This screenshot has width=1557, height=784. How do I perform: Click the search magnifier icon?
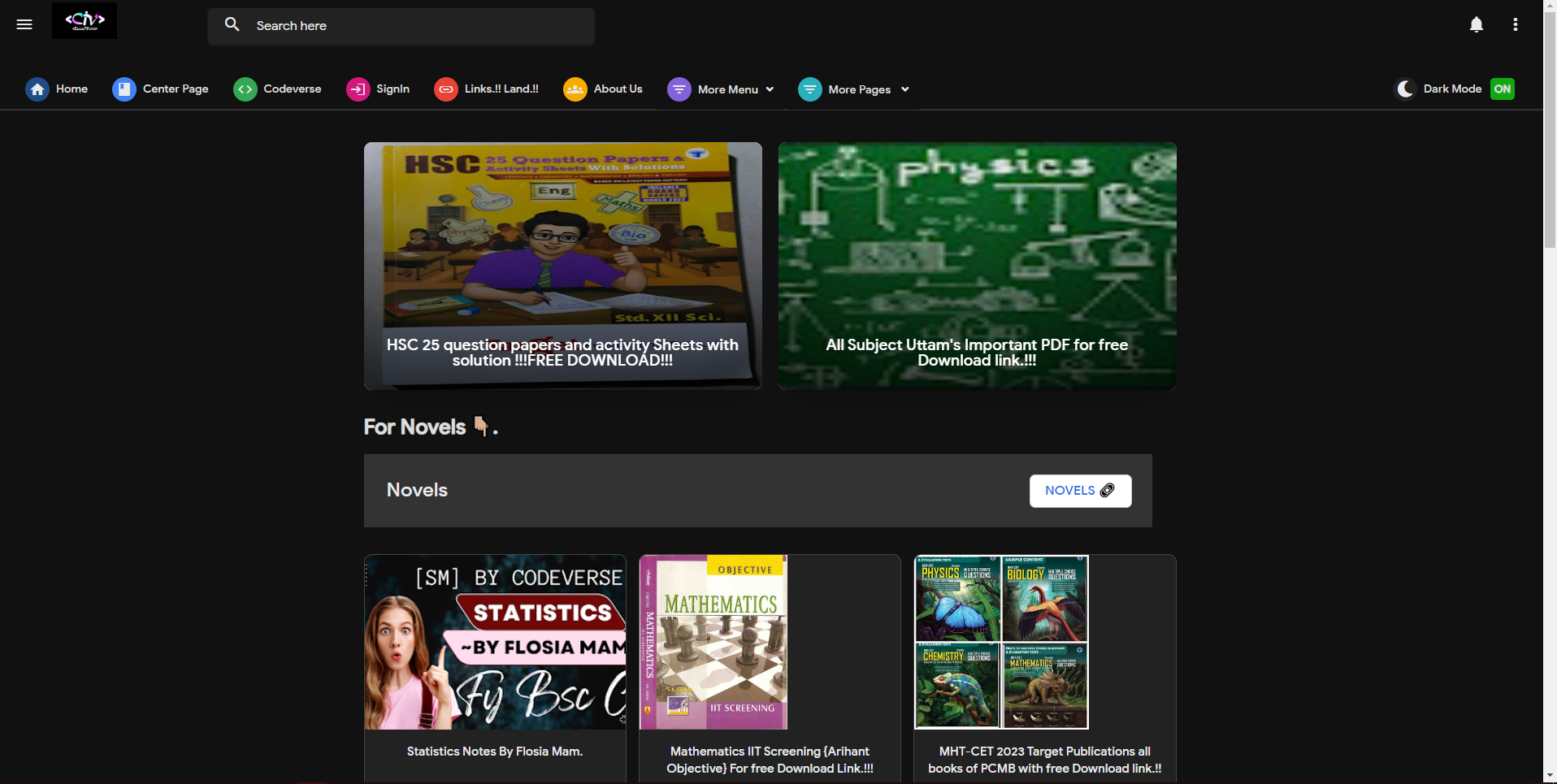[232, 24]
